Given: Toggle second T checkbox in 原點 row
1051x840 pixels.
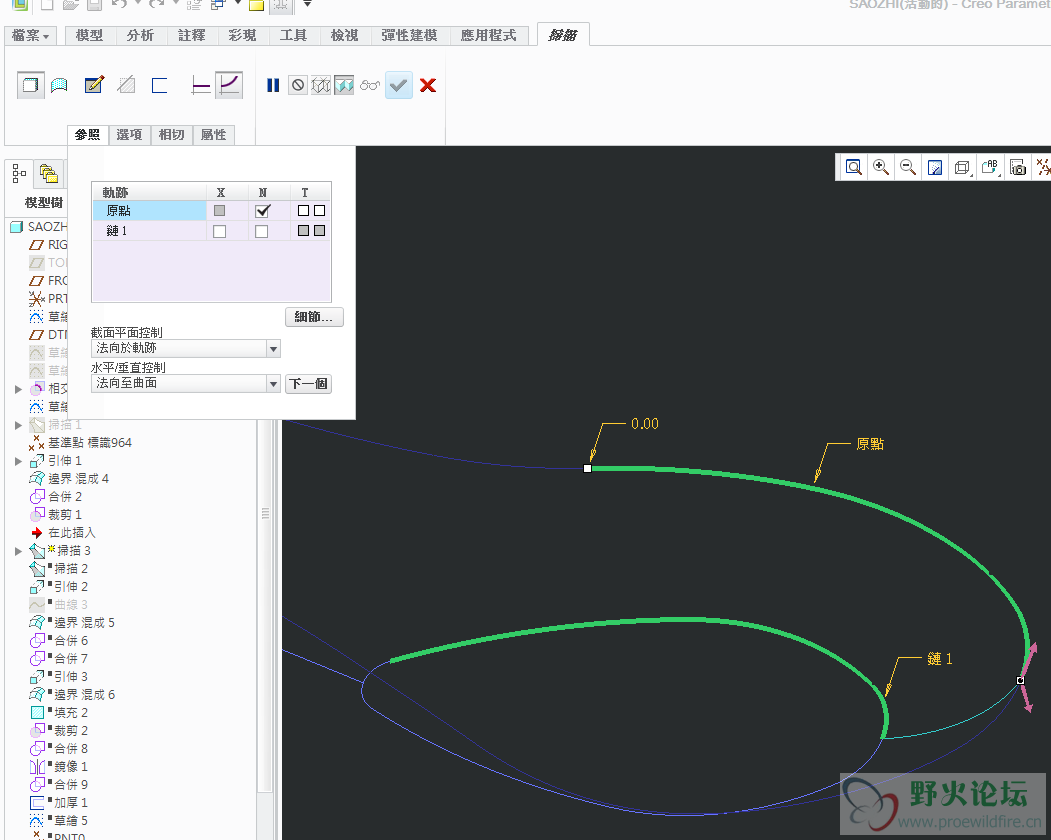Looking at the screenshot, I should pos(320,211).
